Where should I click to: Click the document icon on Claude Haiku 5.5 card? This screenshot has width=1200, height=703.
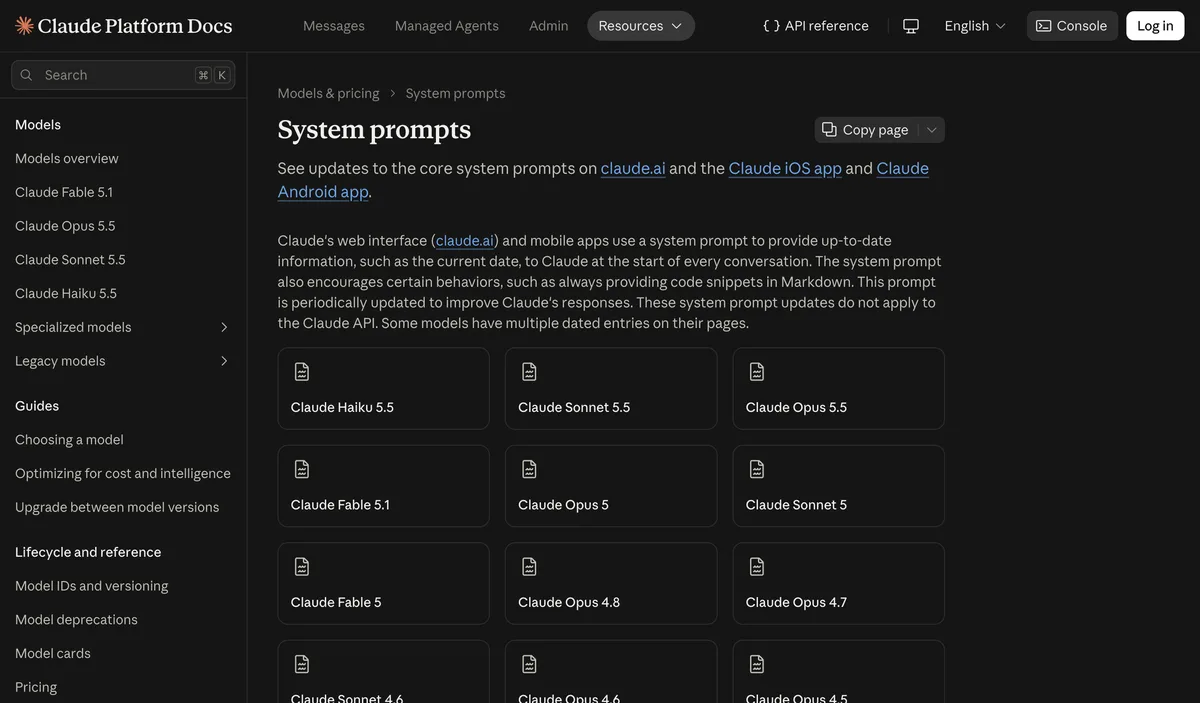[x=302, y=372]
